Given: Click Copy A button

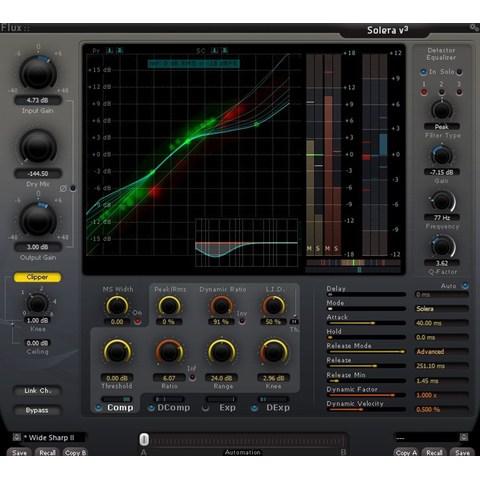Looking at the screenshot, I should pos(406,452).
